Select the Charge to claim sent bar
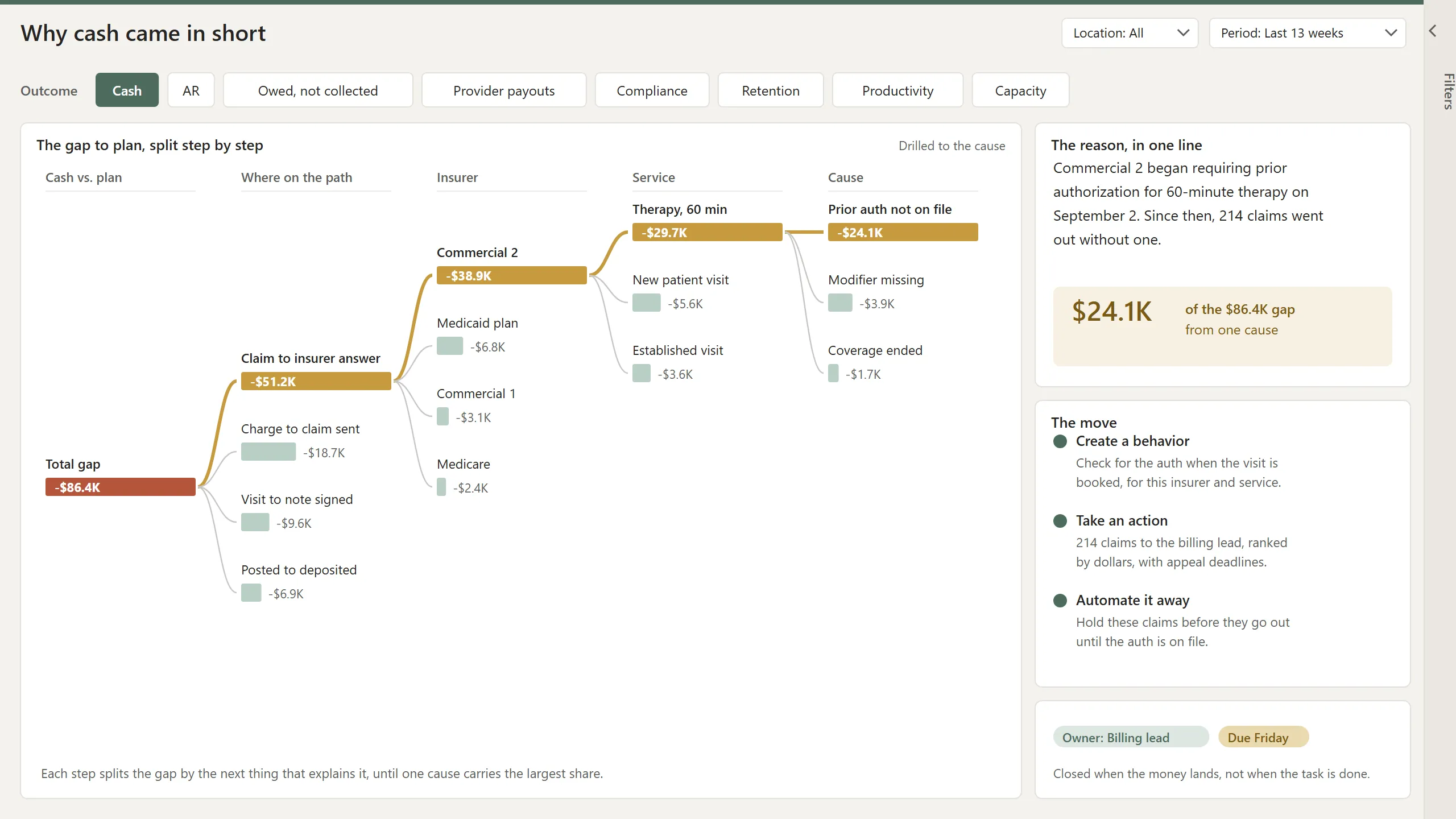This screenshot has width=1456, height=819. [x=268, y=452]
